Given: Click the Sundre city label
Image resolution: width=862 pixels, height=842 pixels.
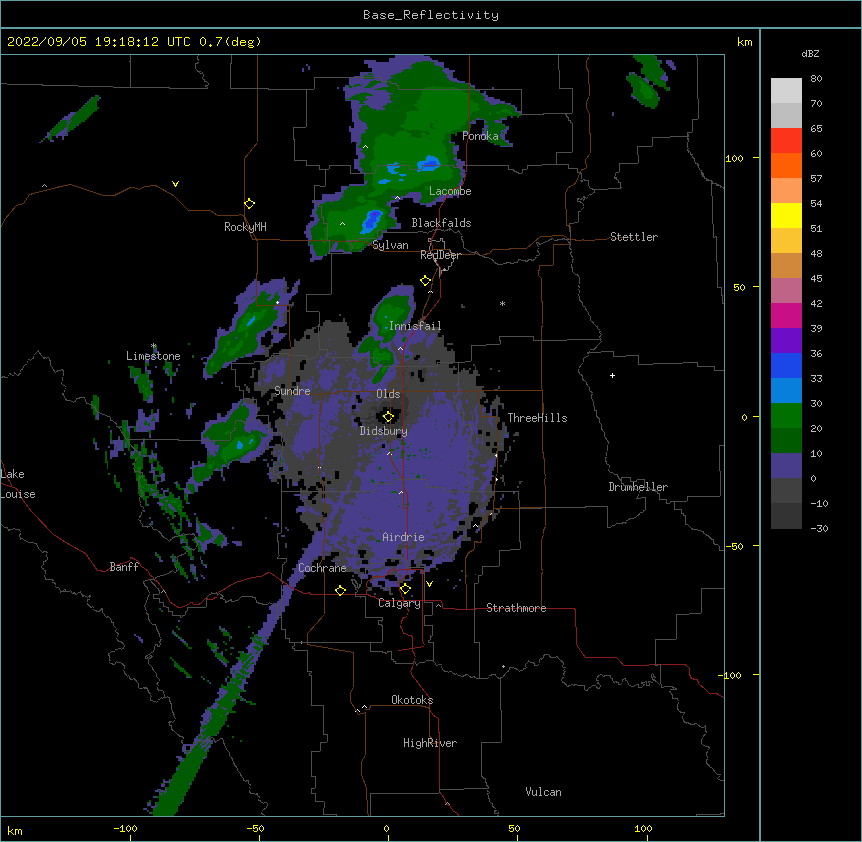Looking at the screenshot, I should coord(292,391).
